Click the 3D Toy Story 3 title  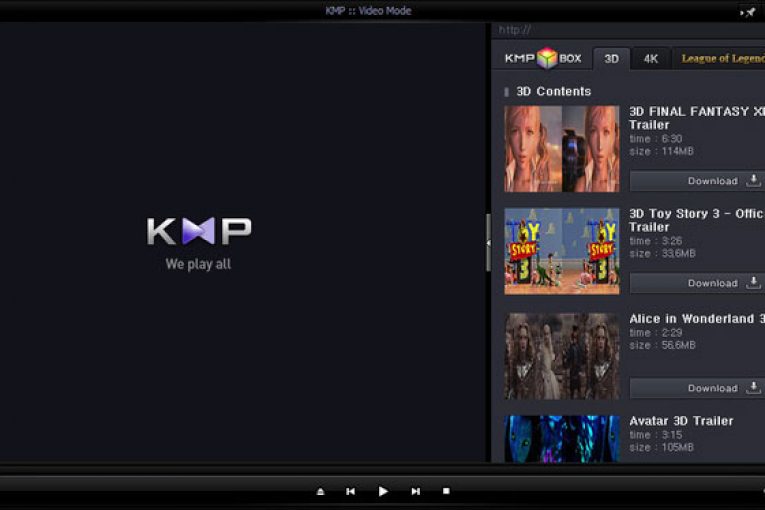pyautogui.click(x=697, y=220)
